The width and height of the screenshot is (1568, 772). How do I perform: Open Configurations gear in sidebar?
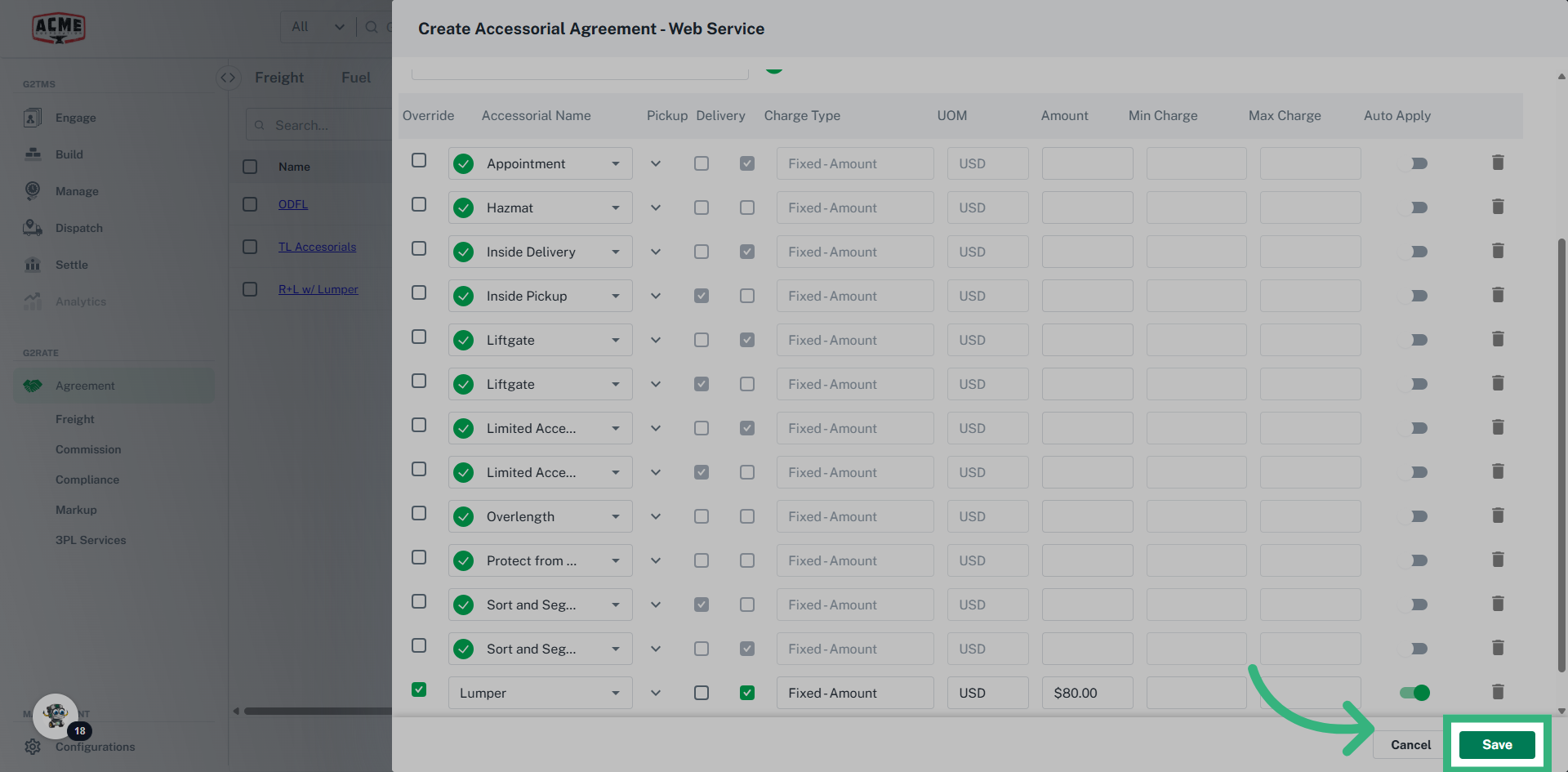[x=33, y=747]
